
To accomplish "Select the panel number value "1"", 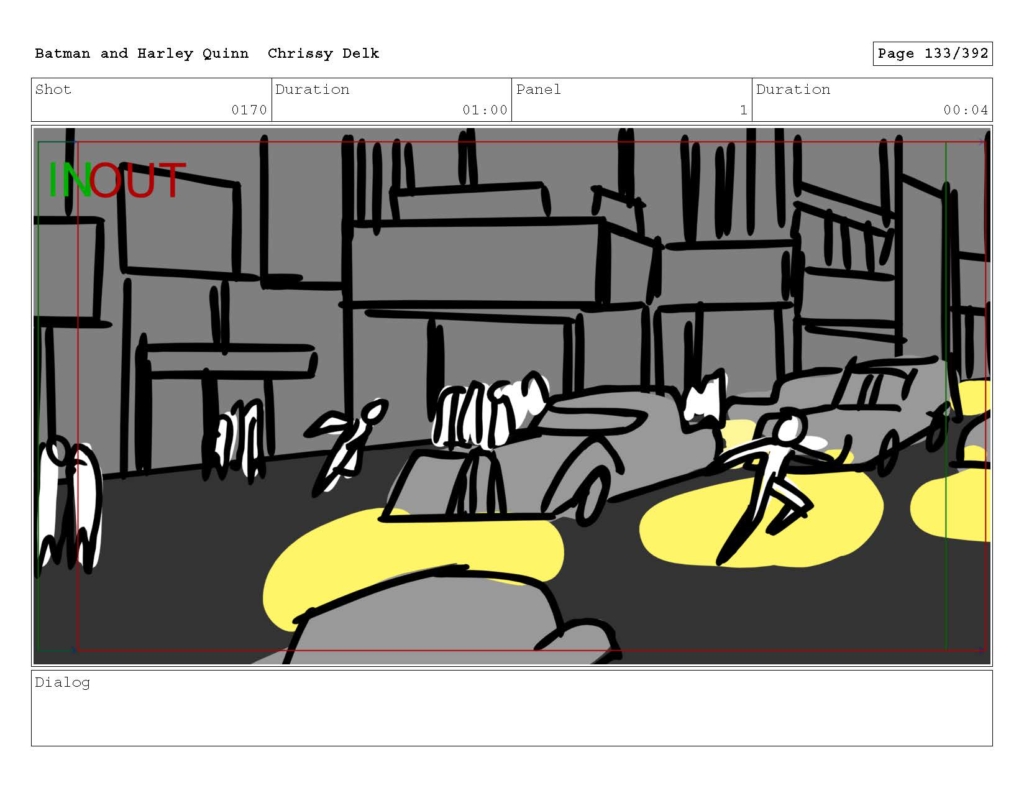I will click(743, 110).
